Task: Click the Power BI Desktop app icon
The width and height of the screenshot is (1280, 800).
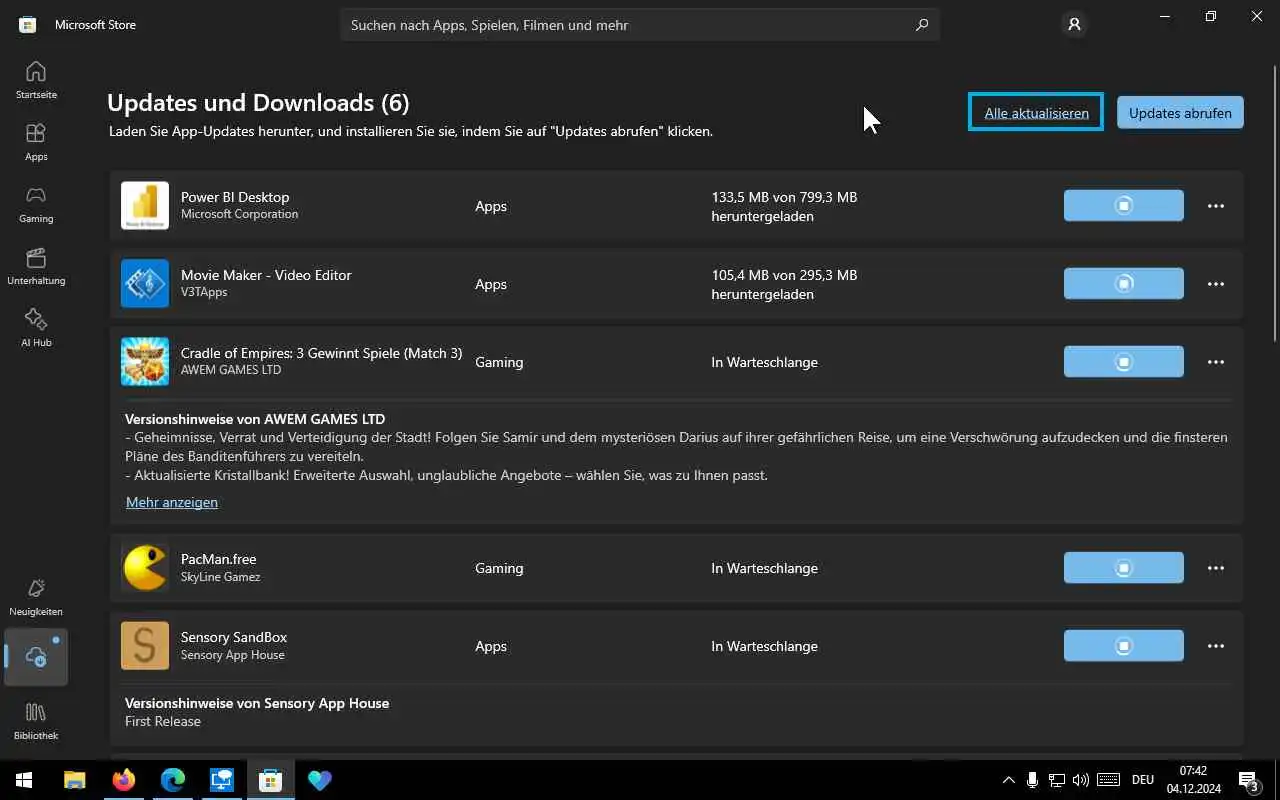Action: [145, 206]
